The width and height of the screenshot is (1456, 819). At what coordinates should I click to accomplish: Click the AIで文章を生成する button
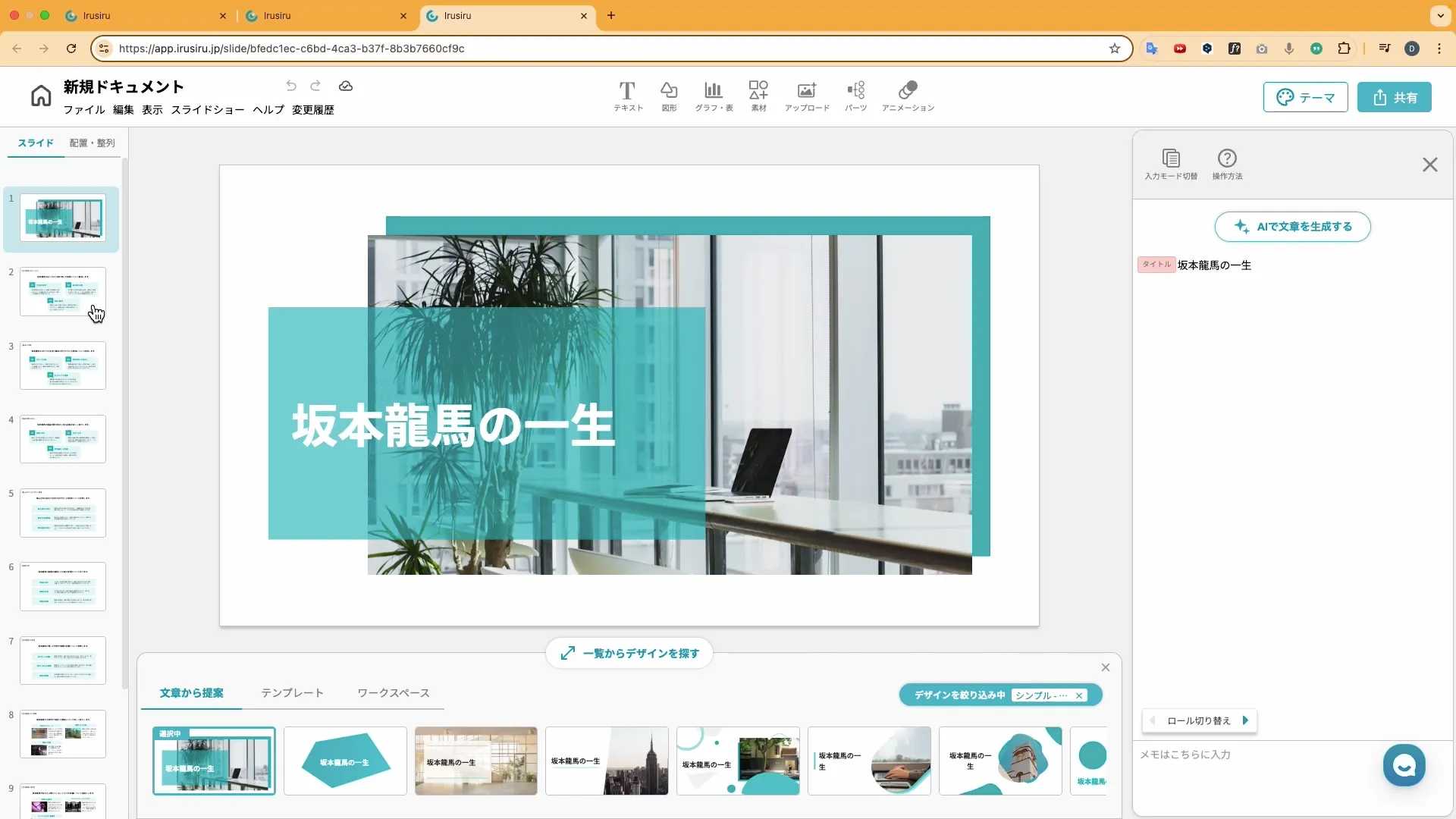[x=1292, y=227]
